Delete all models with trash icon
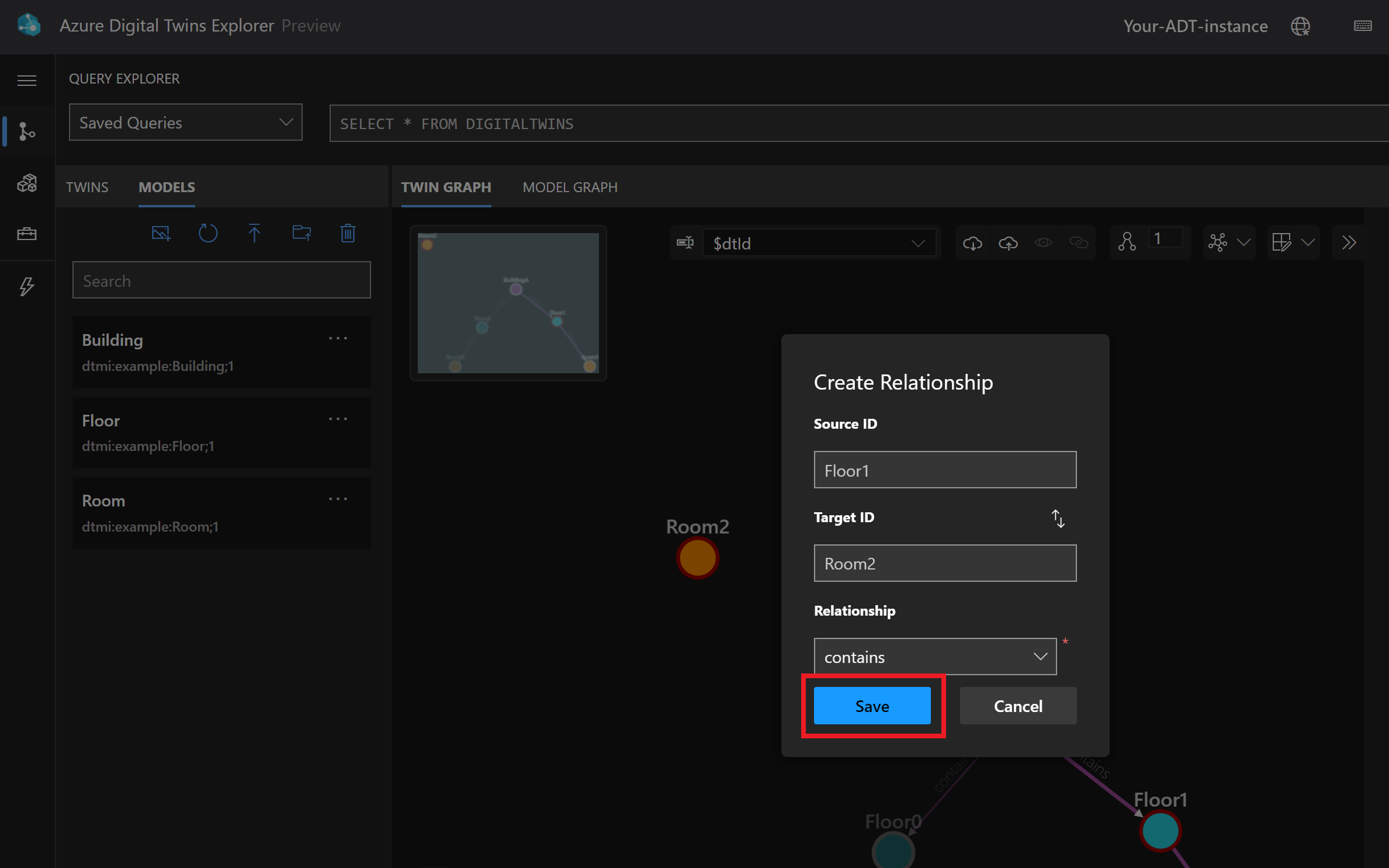Viewport: 1389px width, 868px height. click(x=348, y=234)
